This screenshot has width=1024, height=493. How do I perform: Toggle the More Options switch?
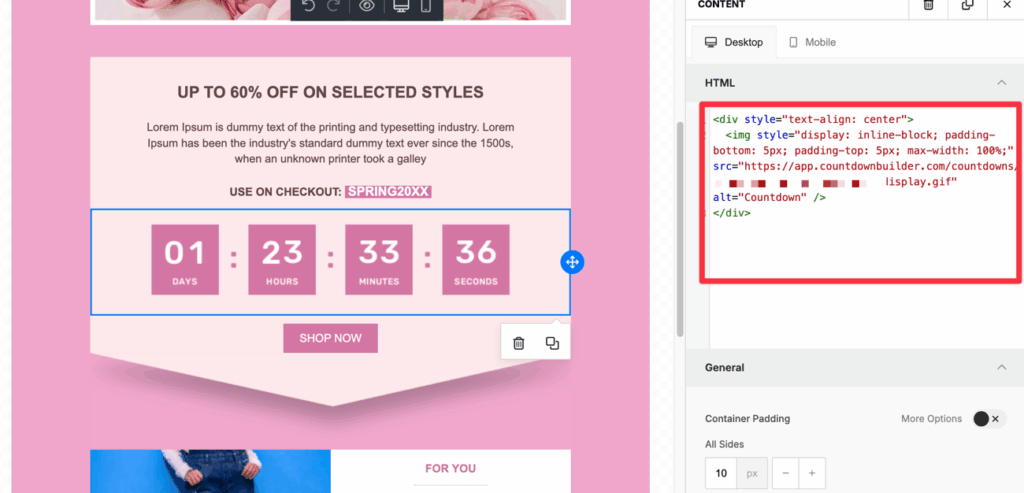click(x=989, y=419)
